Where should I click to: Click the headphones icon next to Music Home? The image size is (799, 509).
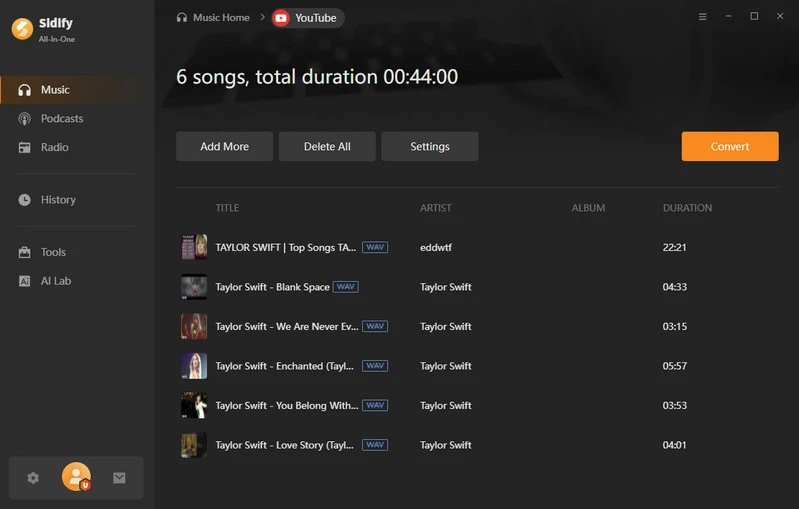[x=181, y=17]
